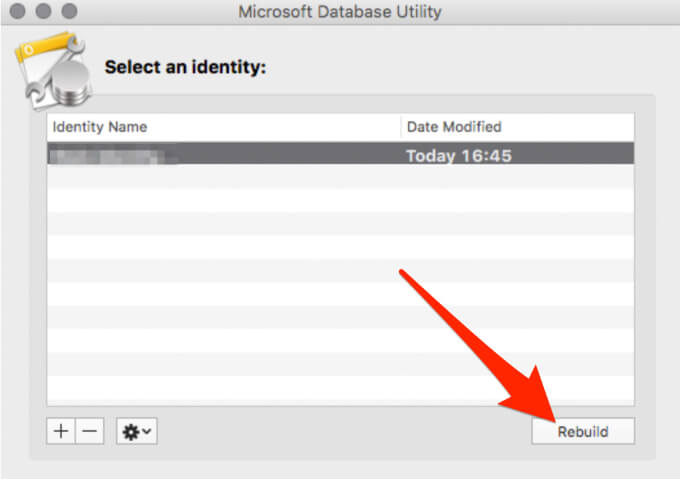Click the Rebuild button

click(x=582, y=431)
